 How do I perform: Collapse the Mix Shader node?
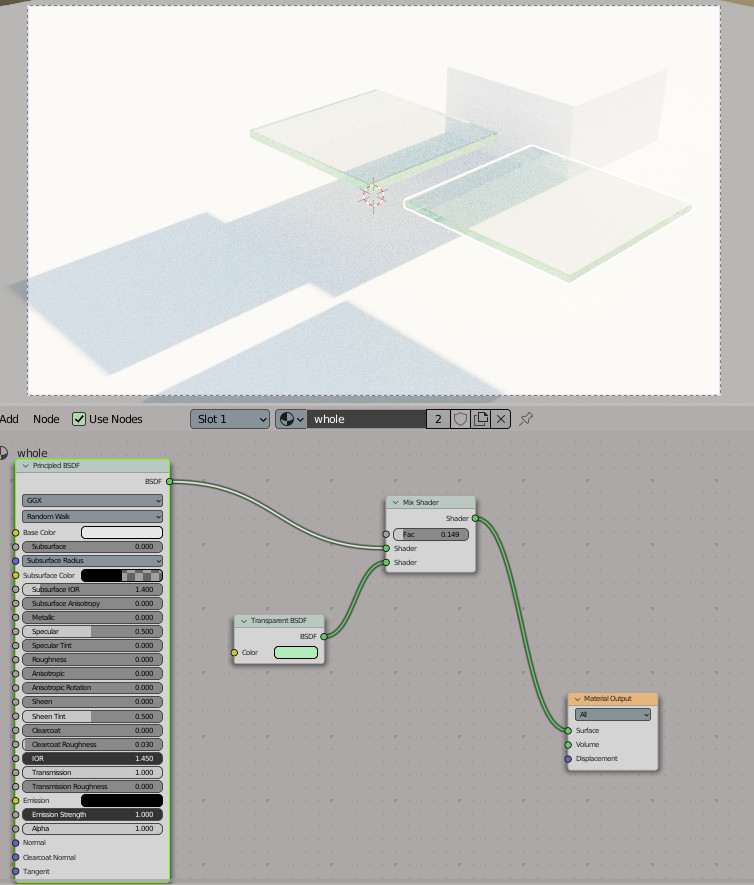(396, 502)
